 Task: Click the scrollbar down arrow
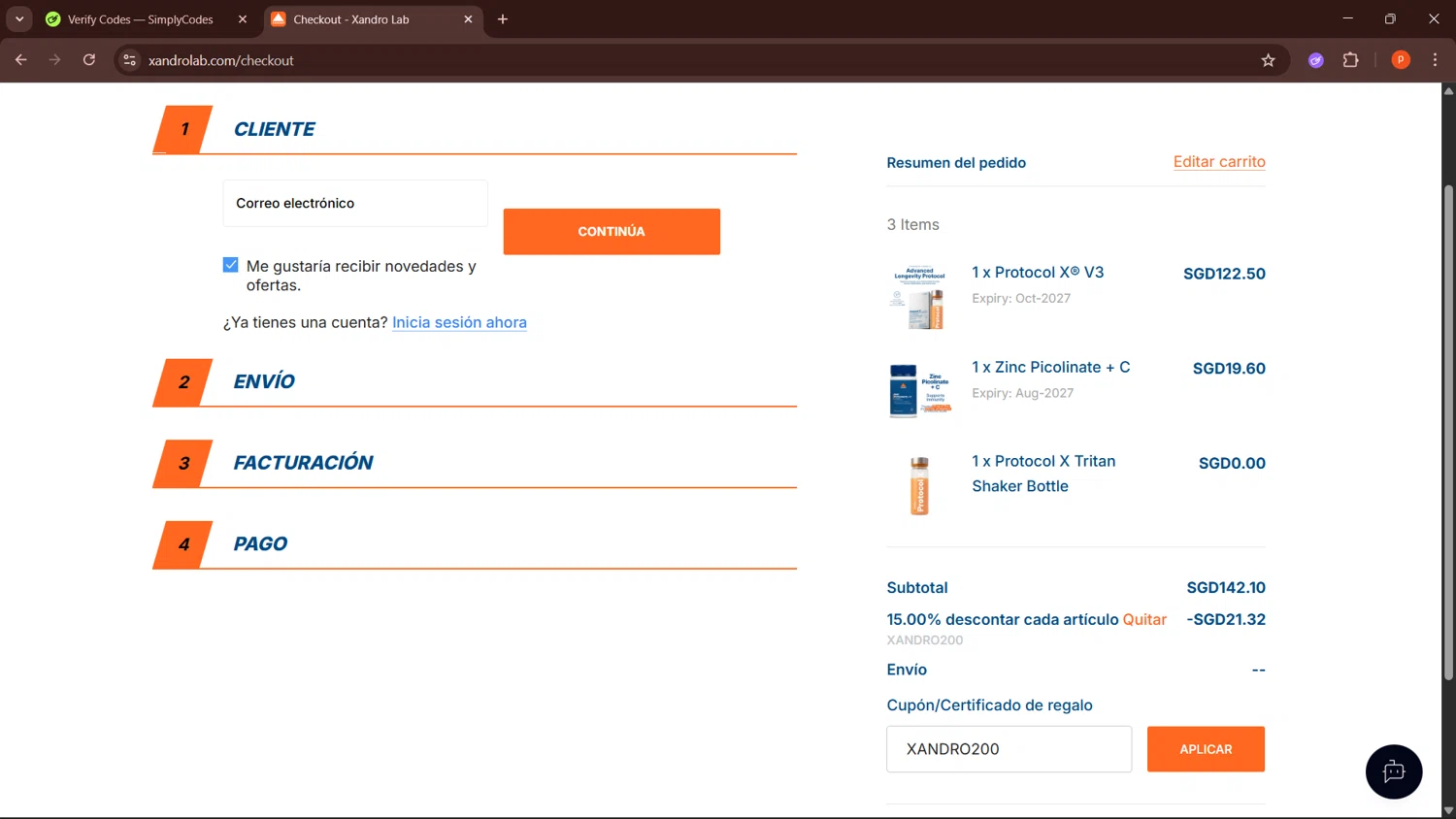1448,810
